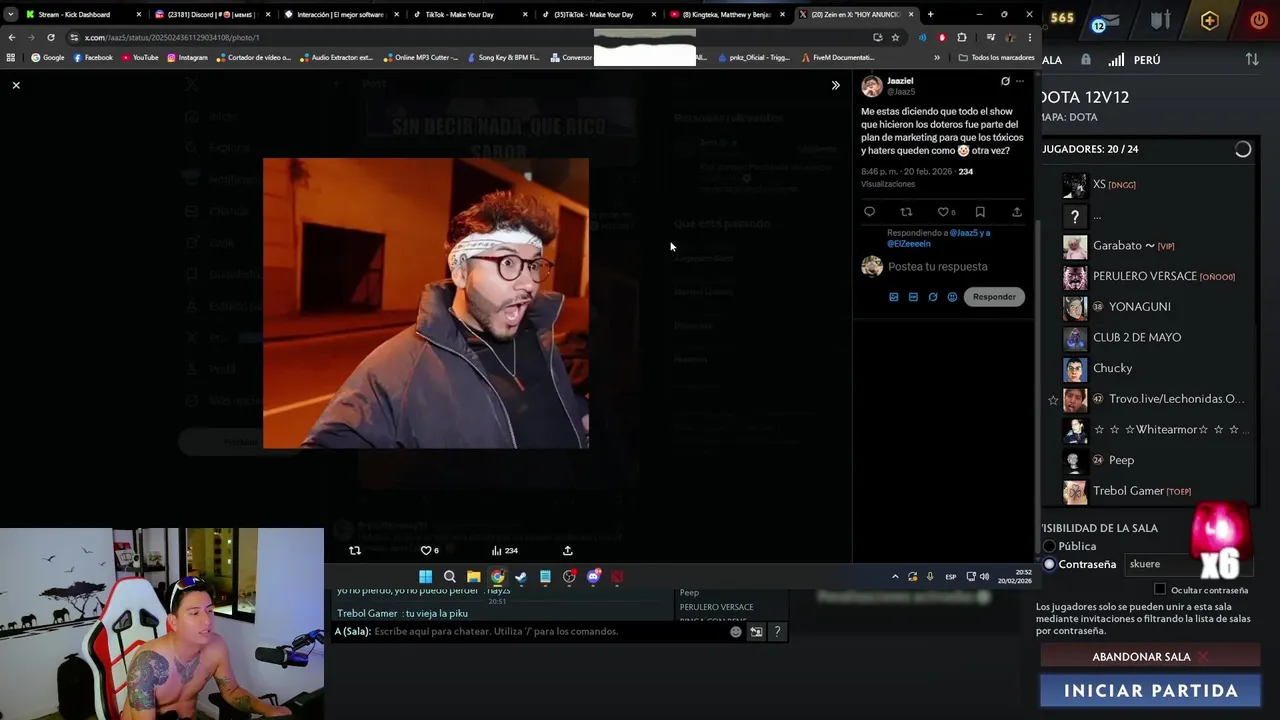The width and height of the screenshot is (1280, 720).
Task: Reload the current page
Action: pyautogui.click(x=51, y=37)
